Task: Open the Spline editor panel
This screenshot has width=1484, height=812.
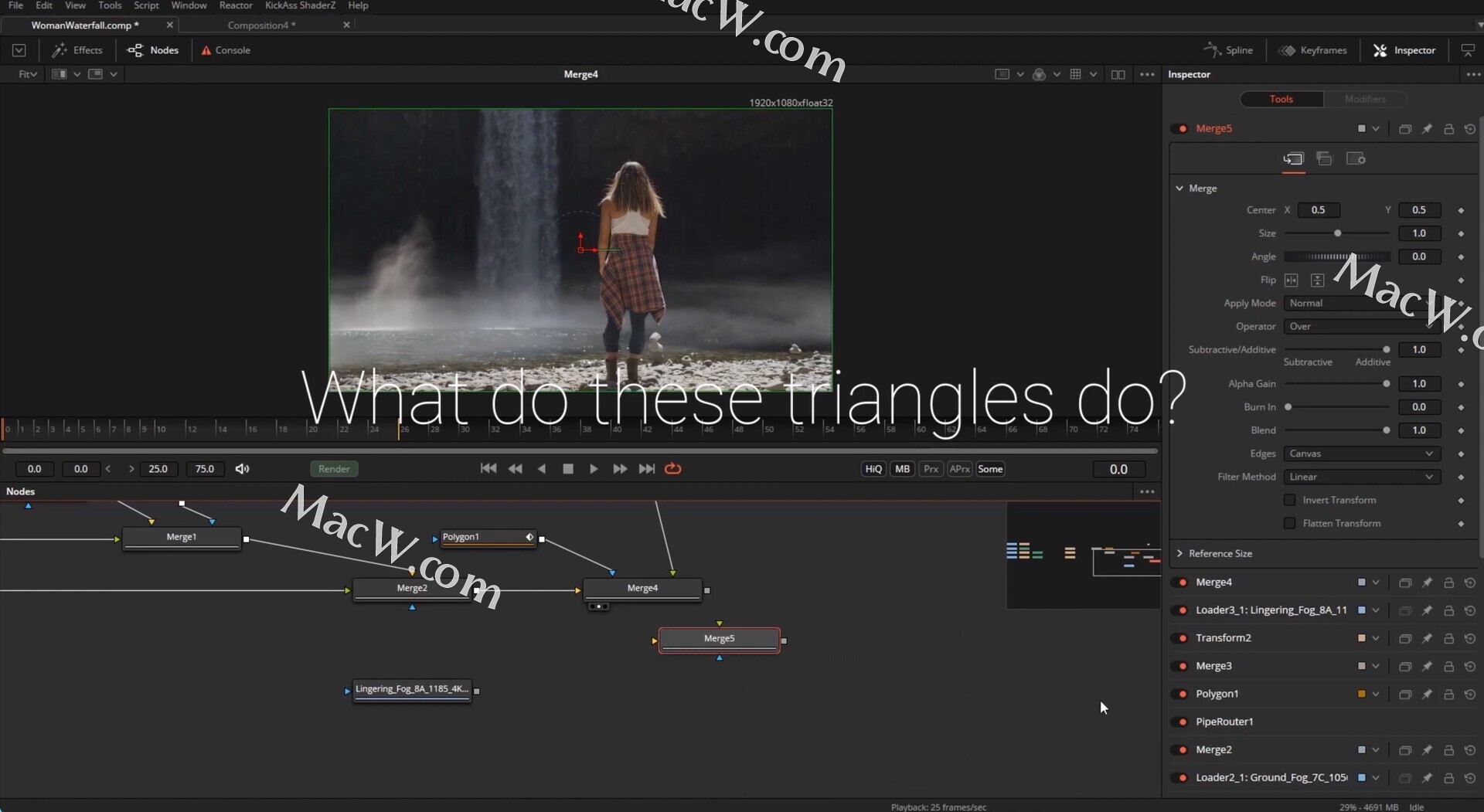Action: [x=1229, y=50]
